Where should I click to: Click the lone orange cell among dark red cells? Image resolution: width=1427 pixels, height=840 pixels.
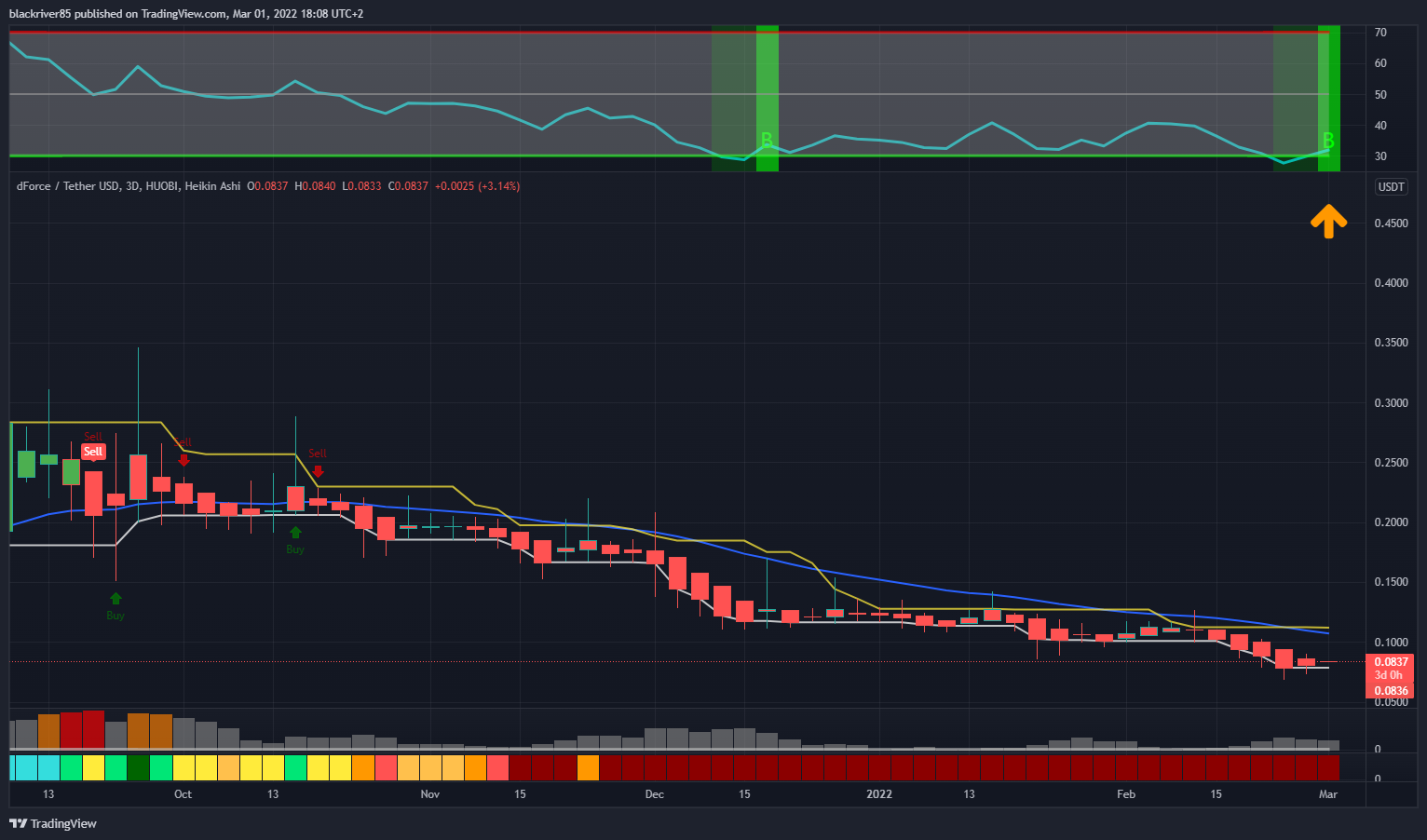click(x=588, y=767)
